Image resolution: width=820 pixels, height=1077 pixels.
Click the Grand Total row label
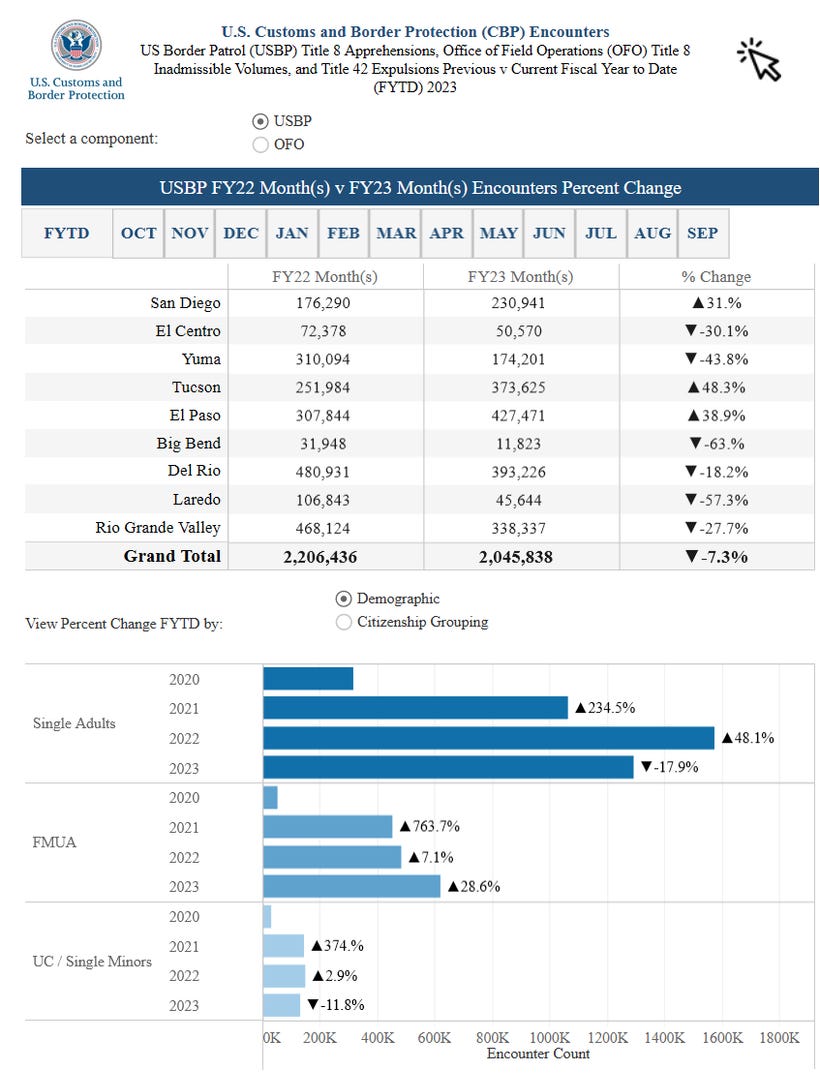tap(172, 556)
